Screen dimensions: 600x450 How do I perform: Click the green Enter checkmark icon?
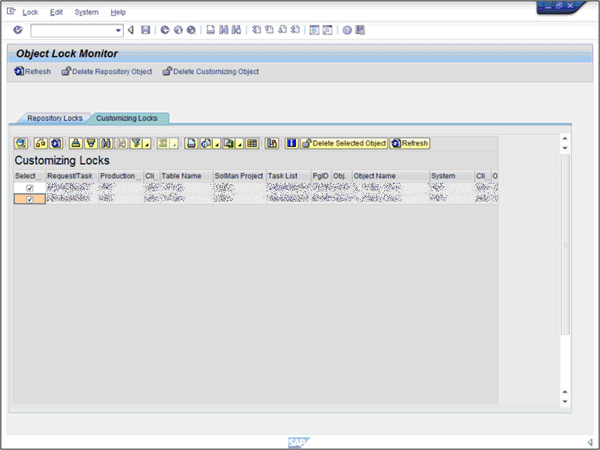pyautogui.click(x=18, y=30)
